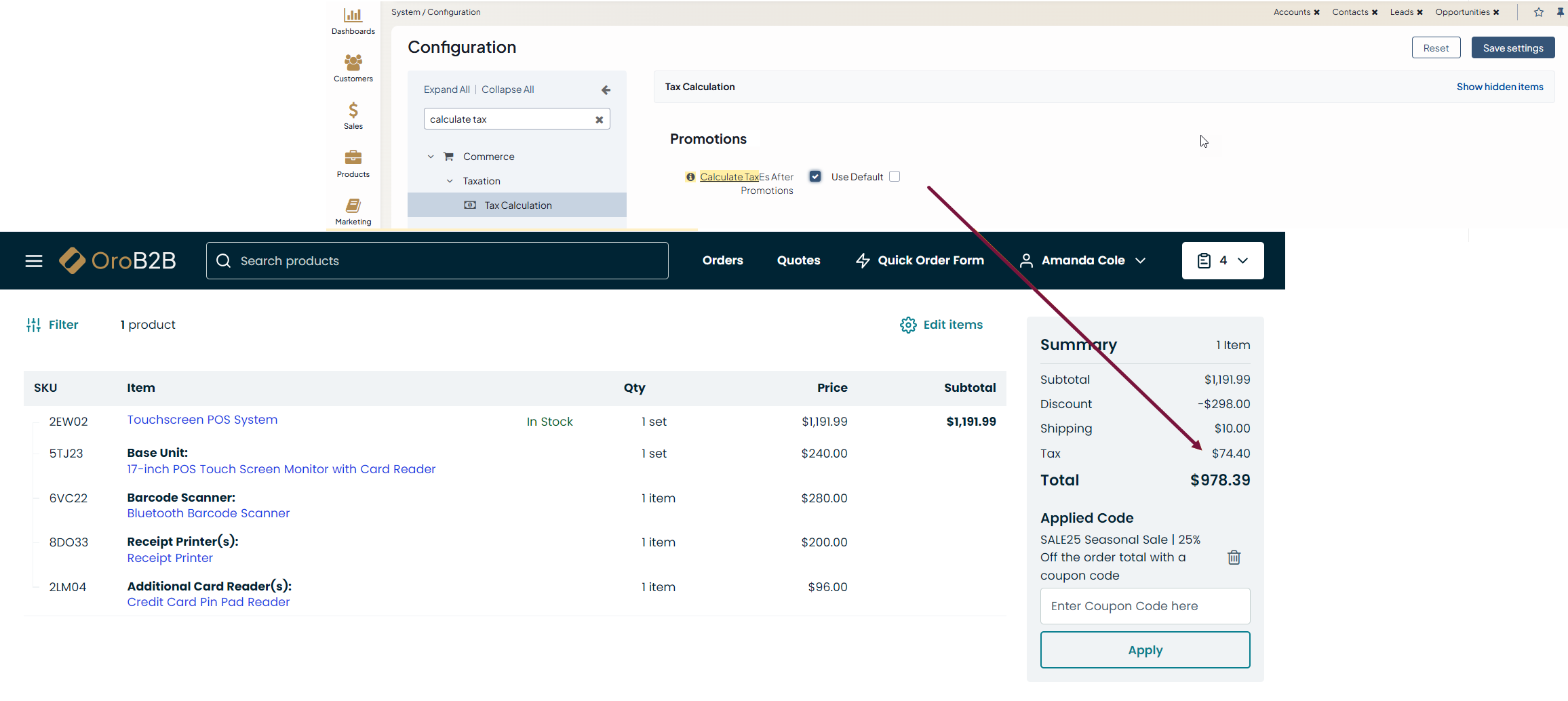Enable the Use Default checkbox

(x=895, y=176)
